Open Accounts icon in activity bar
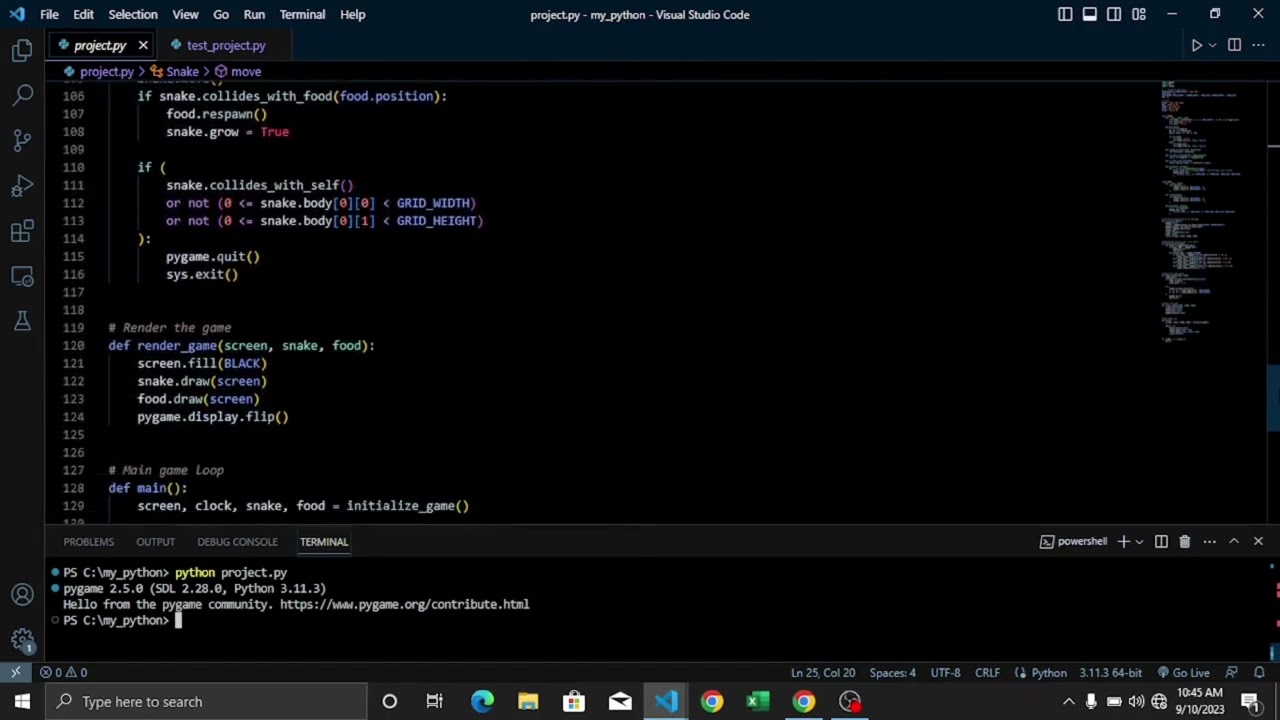This screenshot has width=1280, height=720. pyautogui.click(x=22, y=595)
